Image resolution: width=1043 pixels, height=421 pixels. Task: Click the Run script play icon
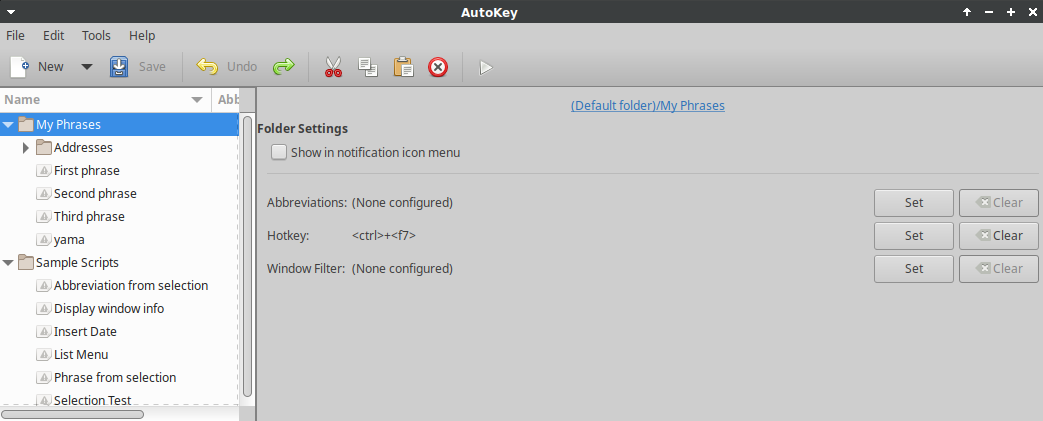click(x=486, y=67)
